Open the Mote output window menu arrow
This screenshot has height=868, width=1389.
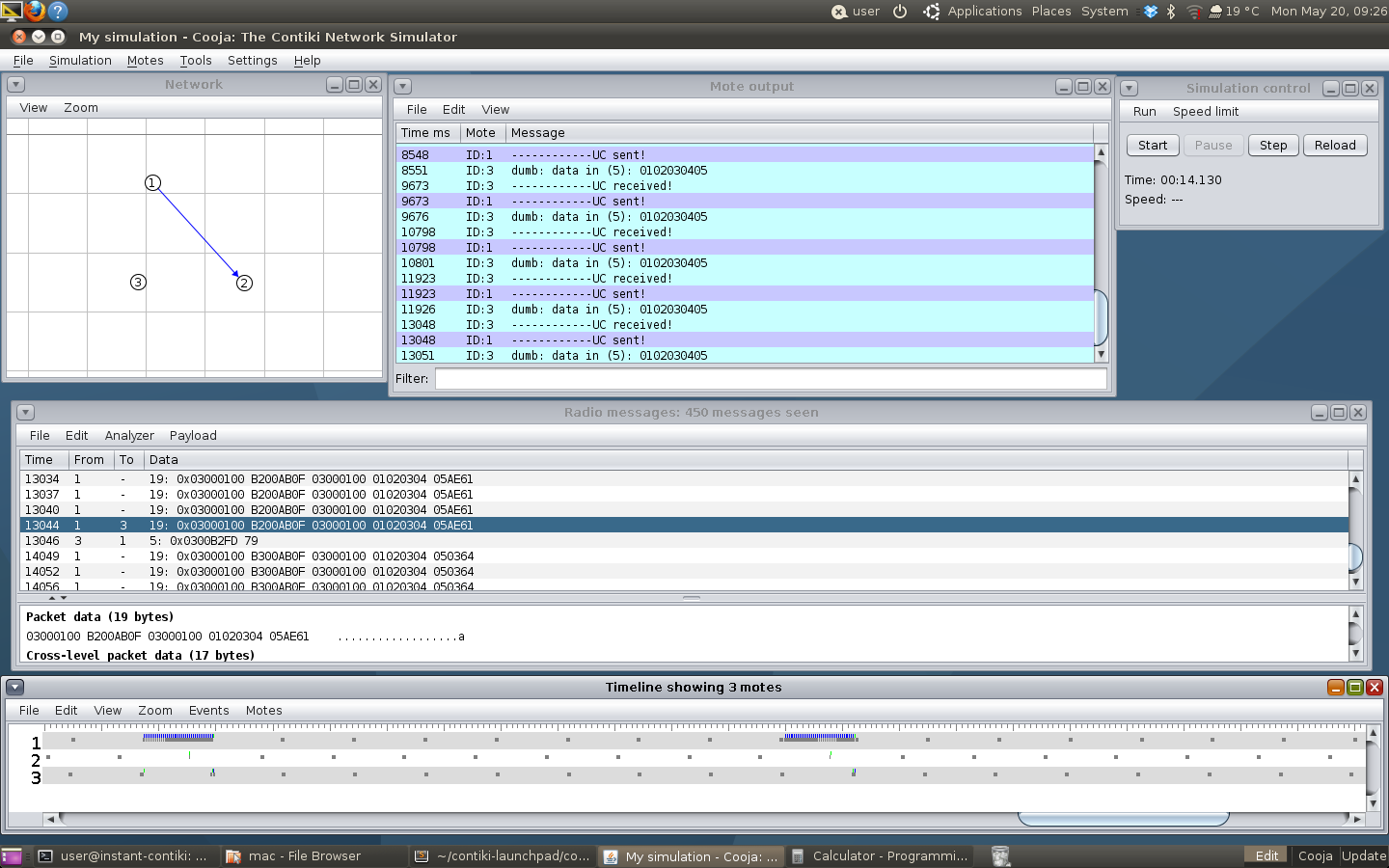pyautogui.click(x=403, y=87)
